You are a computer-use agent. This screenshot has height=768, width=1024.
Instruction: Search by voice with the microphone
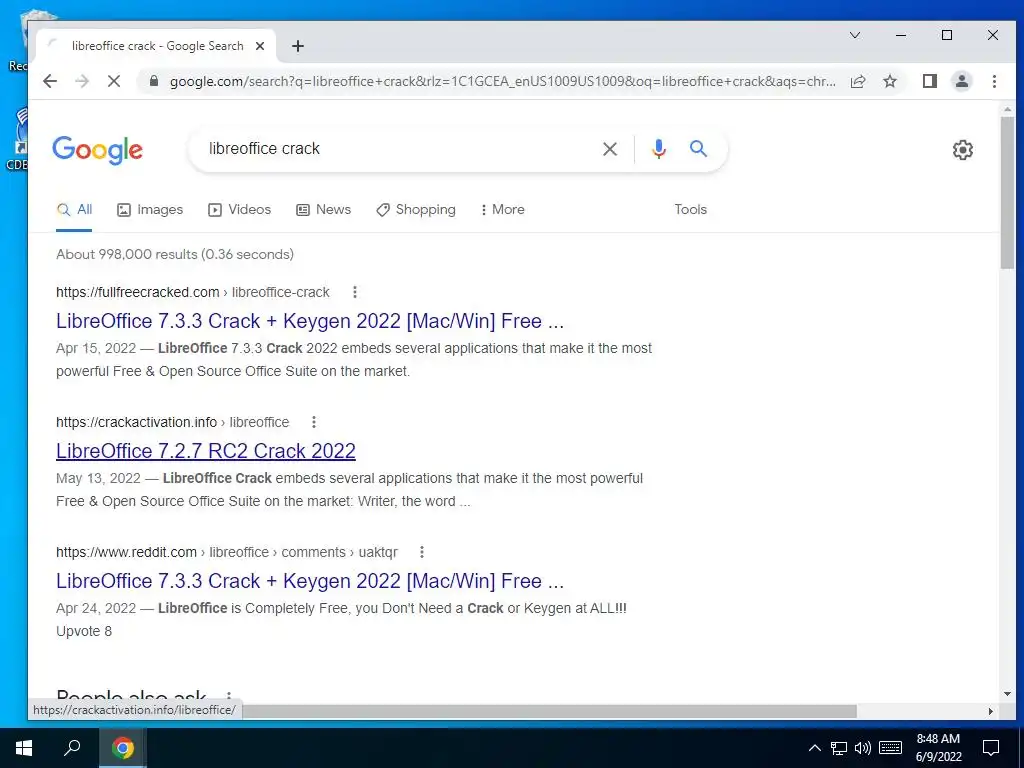(658, 149)
